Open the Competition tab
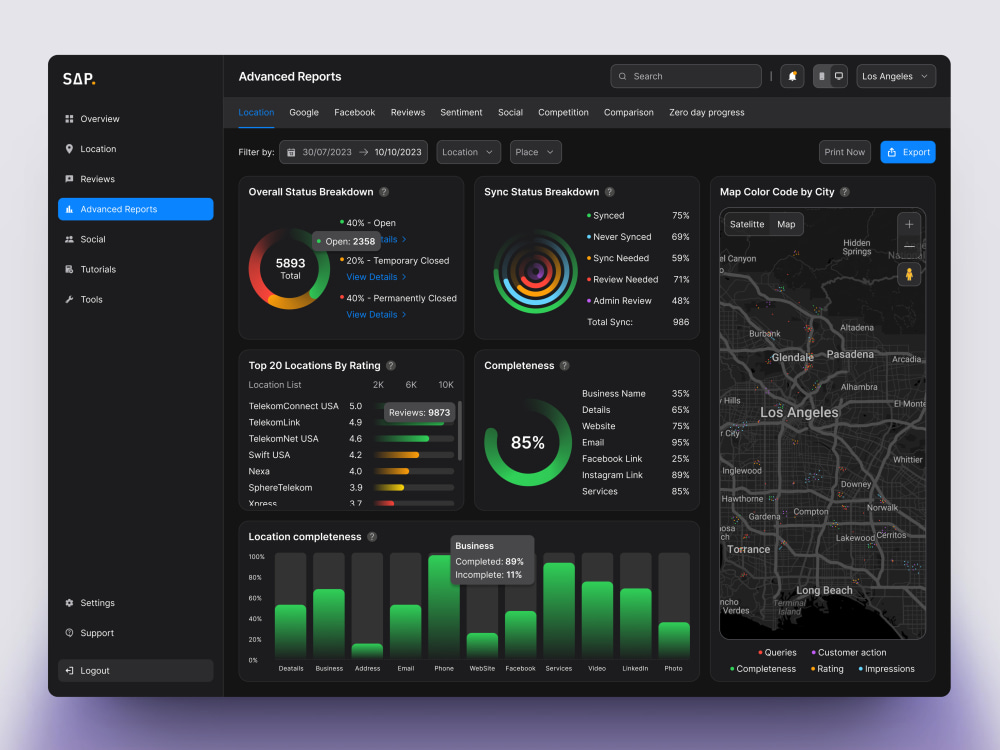The width and height of the screenshot is (1000, 750). [x=563, y=112]
